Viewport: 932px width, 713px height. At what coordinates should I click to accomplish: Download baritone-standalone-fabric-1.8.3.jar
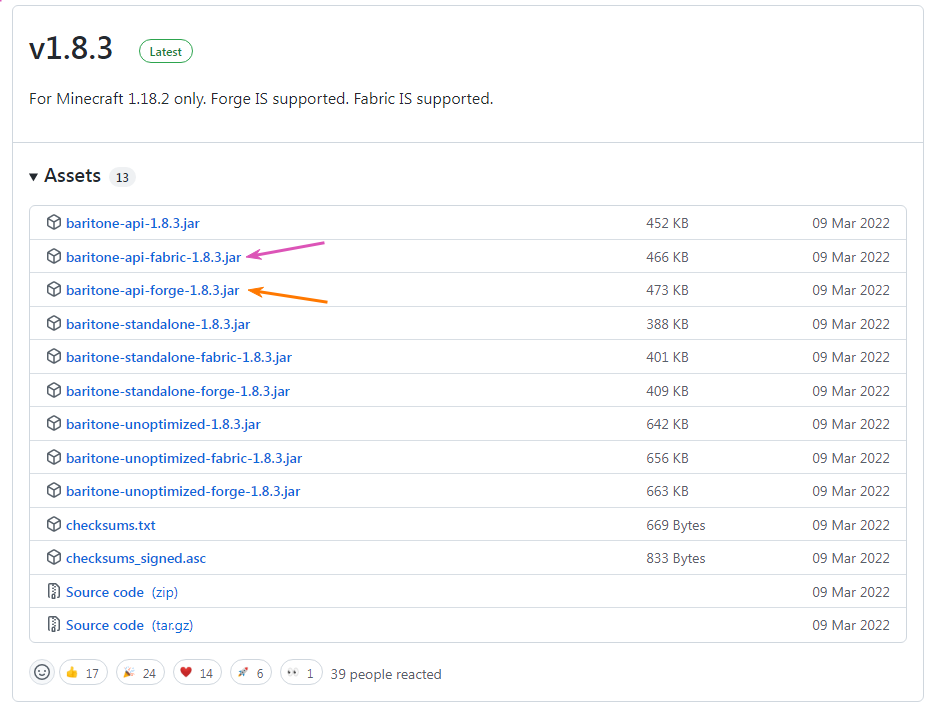[x=179, y=358]
